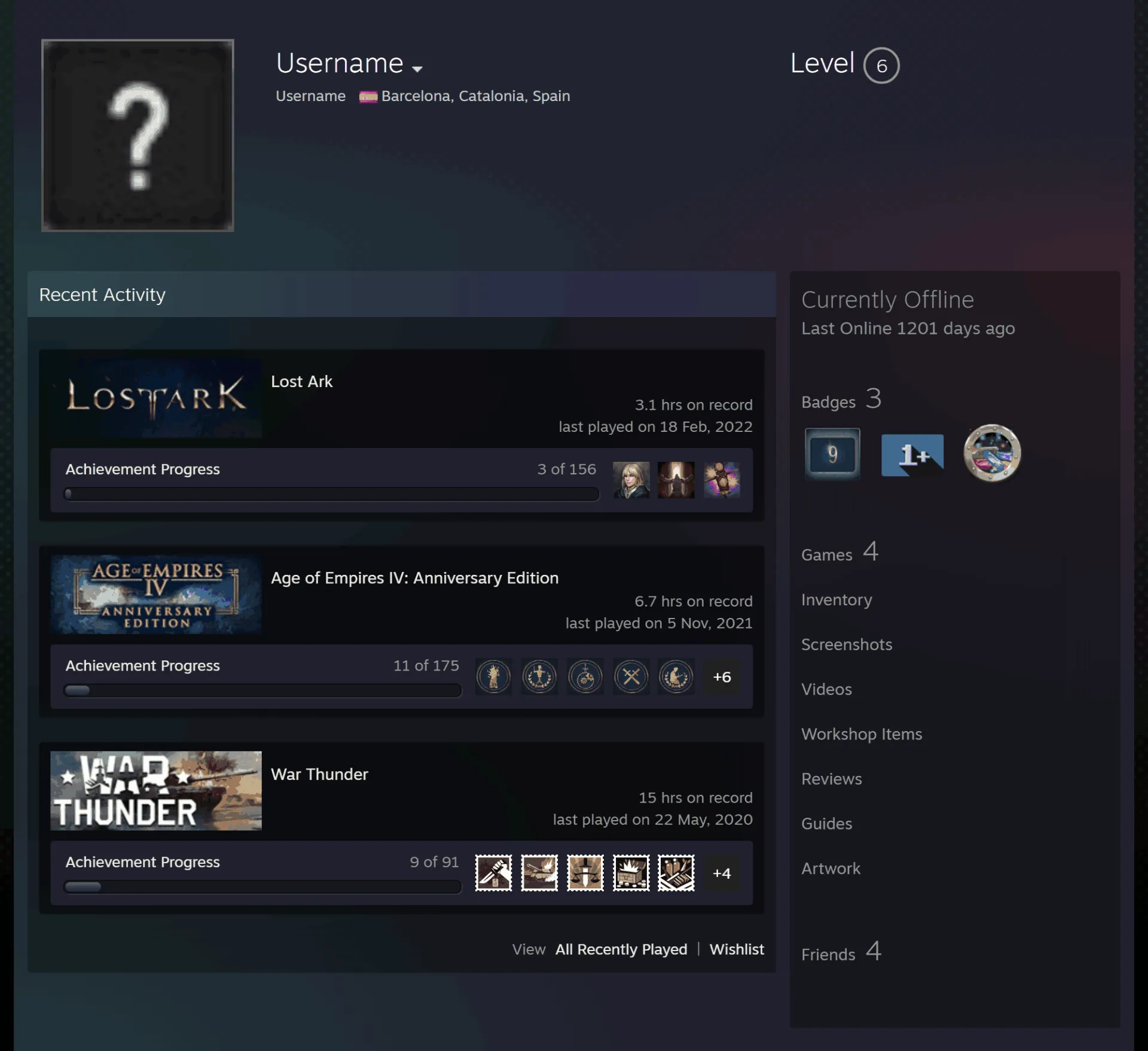Open the Badges 3 section
Viewport: 1148px width, 1051px height.
tap(841, 400)
